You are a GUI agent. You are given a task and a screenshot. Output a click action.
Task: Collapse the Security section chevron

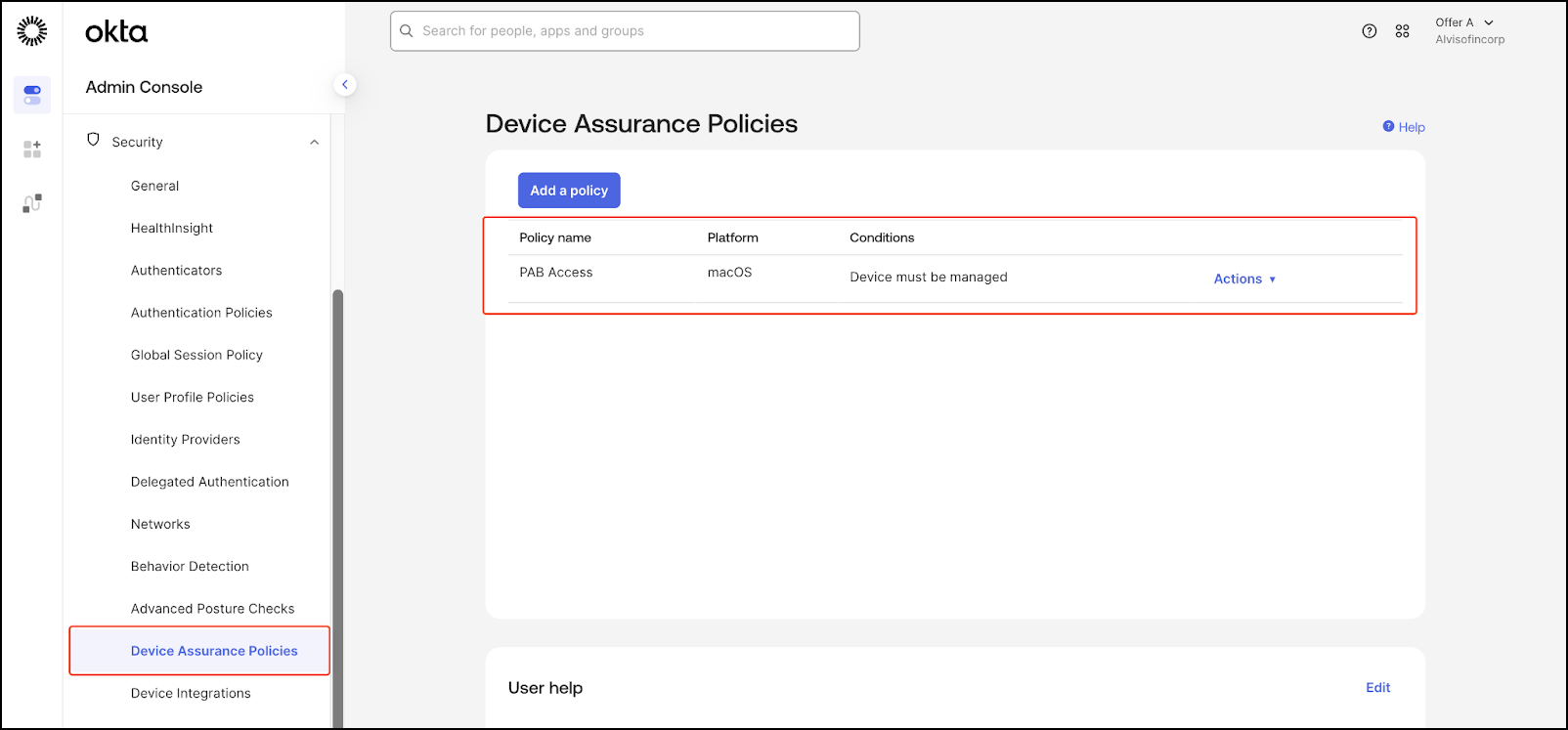point(314,143)
